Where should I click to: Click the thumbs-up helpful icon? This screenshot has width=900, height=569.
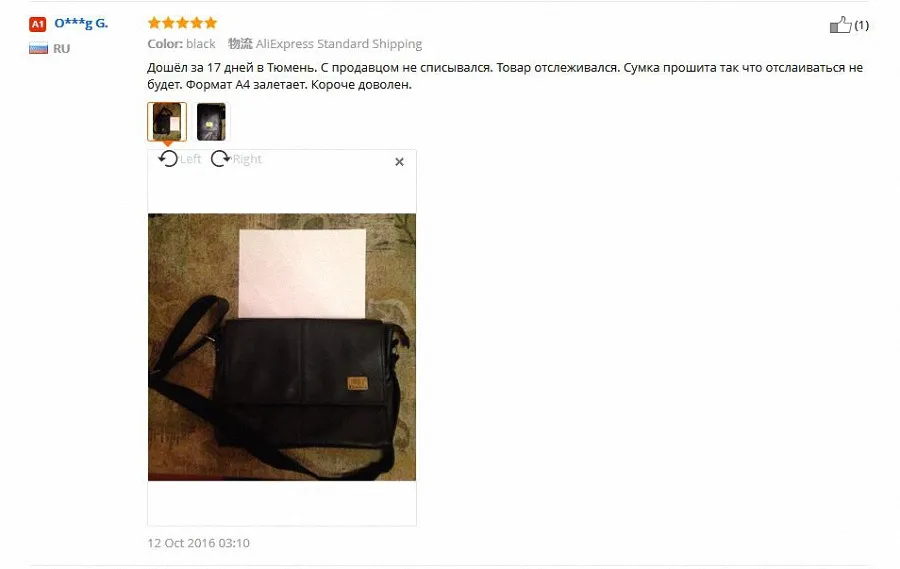click(840, 25)
